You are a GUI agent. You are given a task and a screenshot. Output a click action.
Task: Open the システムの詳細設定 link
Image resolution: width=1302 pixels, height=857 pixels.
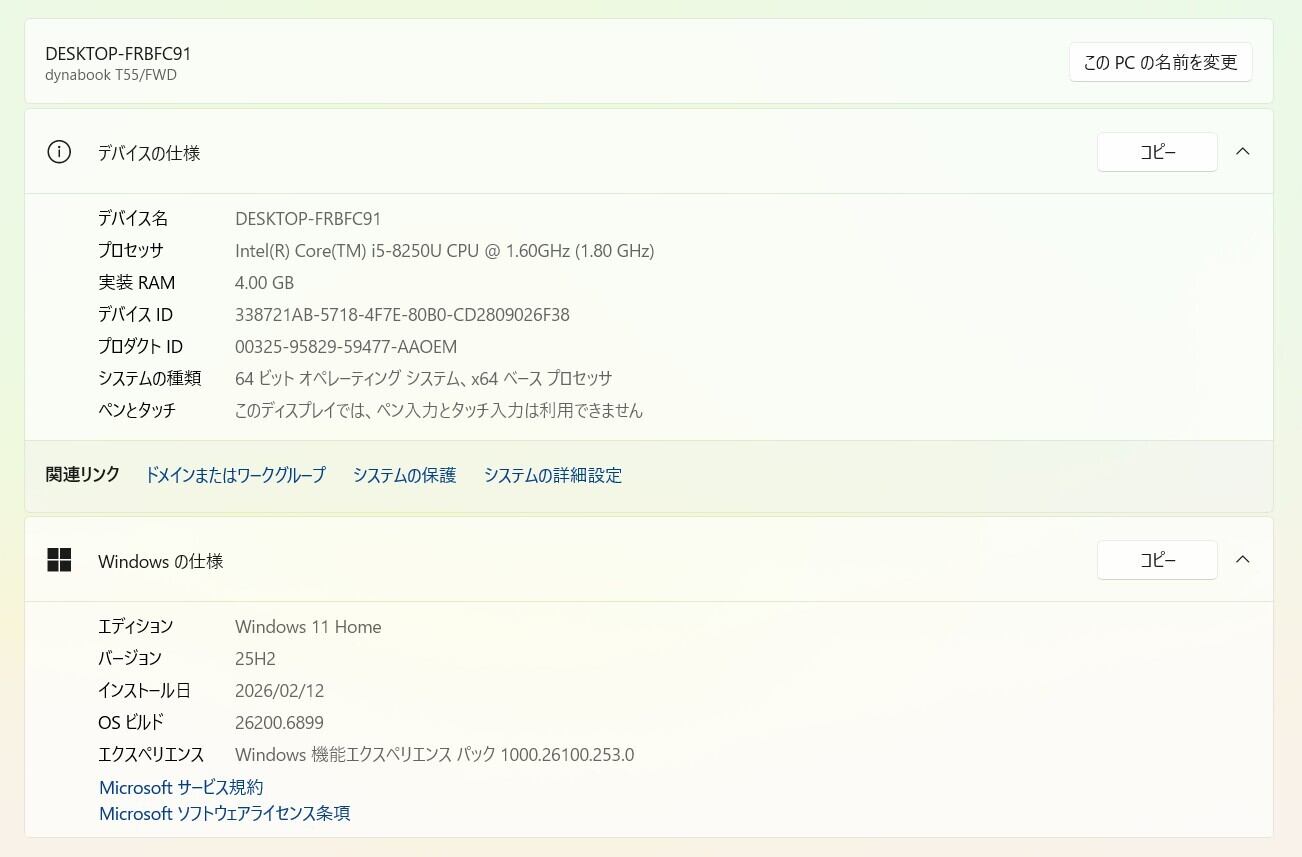point(553,475)
